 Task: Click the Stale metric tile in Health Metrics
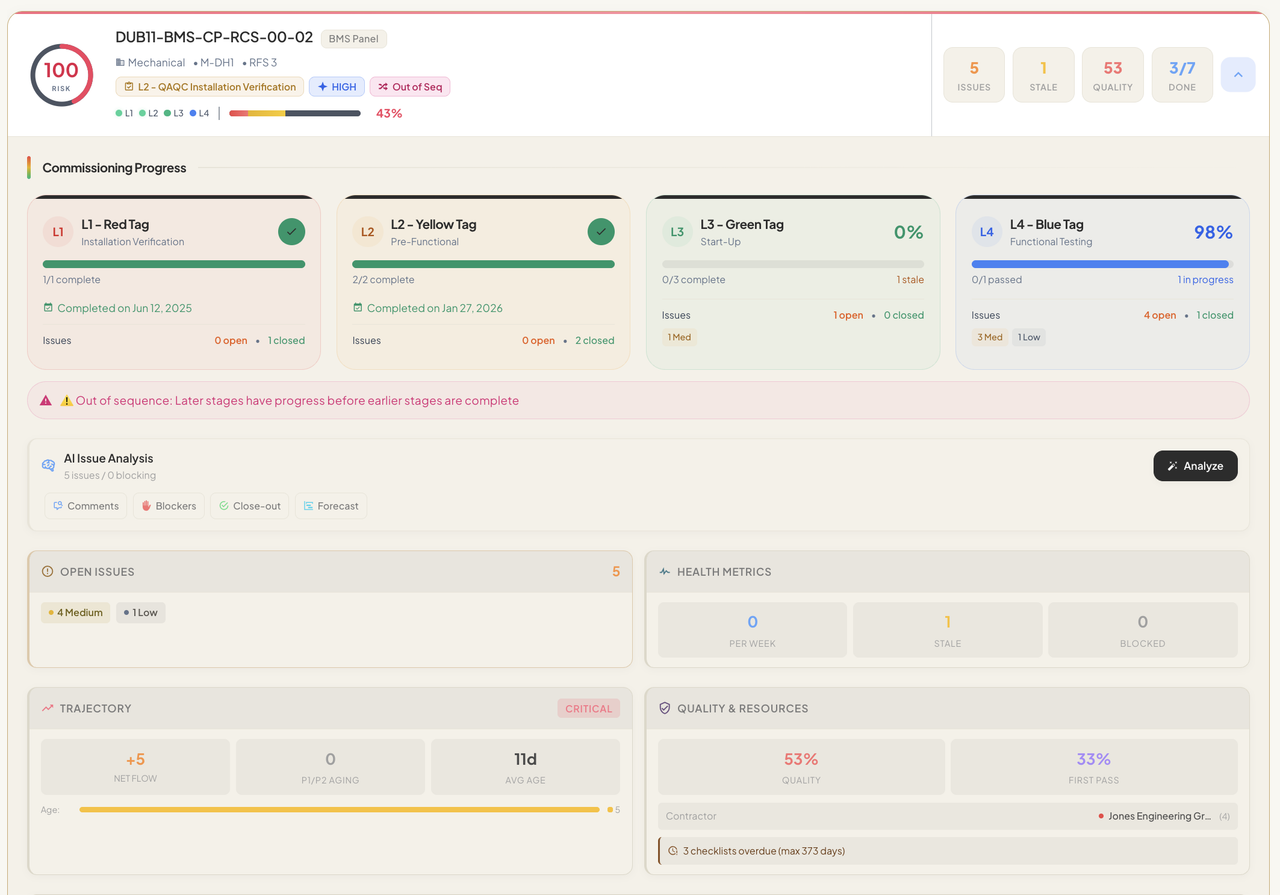tap(947, 630)
